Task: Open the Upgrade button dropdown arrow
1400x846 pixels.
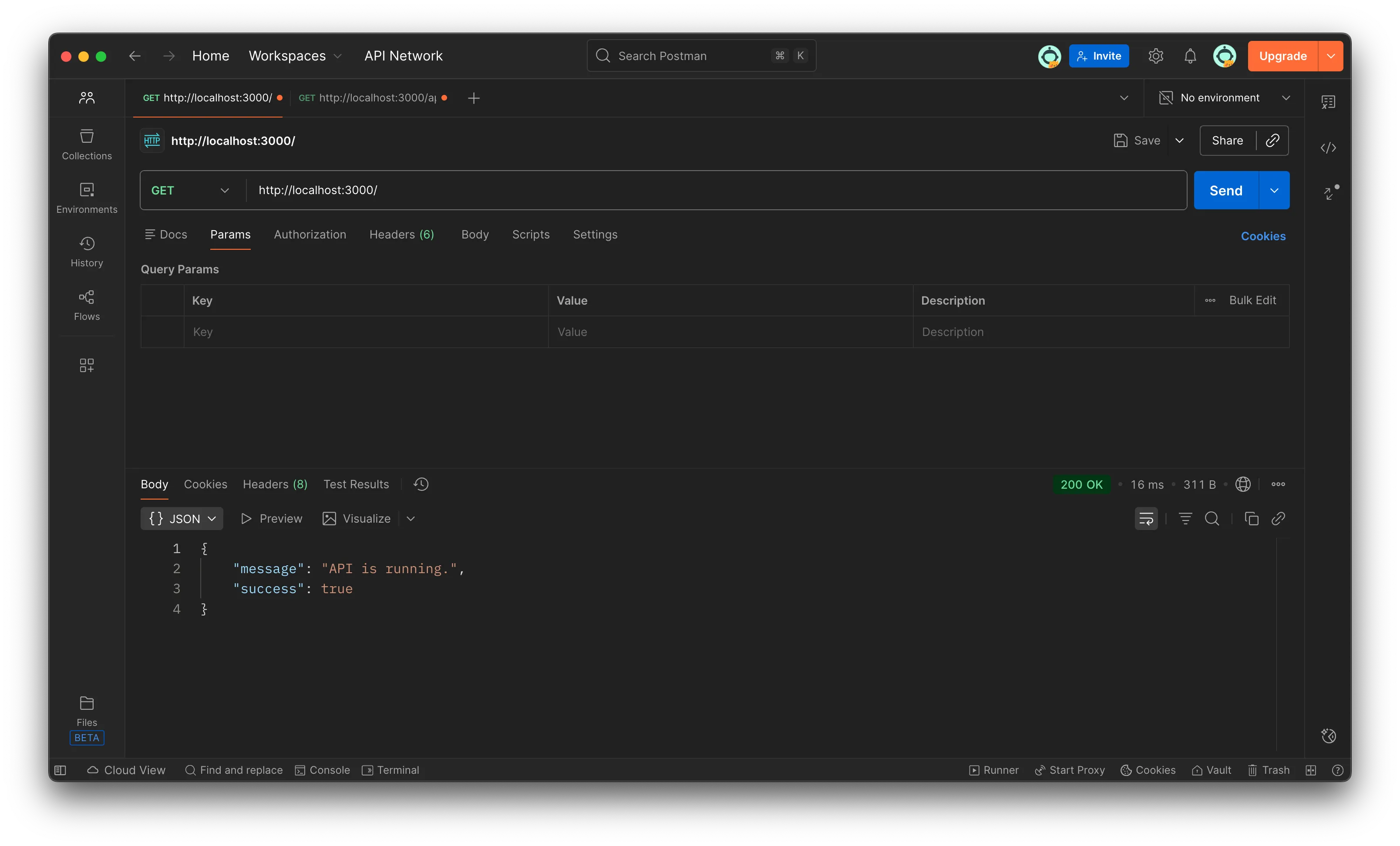Action: [1330, 56]
